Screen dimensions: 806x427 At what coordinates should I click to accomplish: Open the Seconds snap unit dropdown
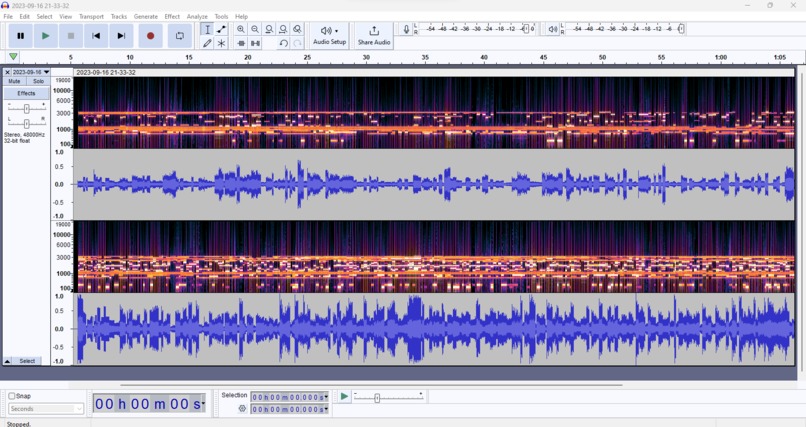(46, 409)
